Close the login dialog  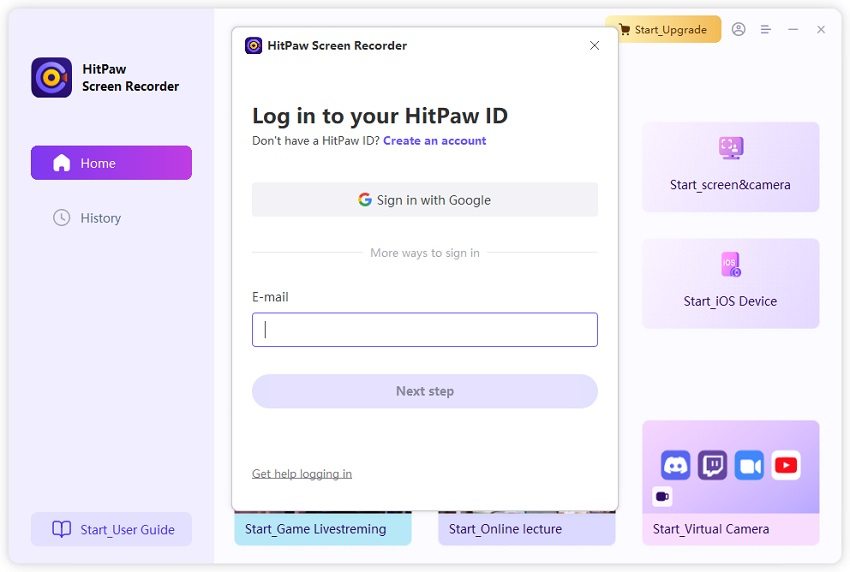click(x=595, y=46)
